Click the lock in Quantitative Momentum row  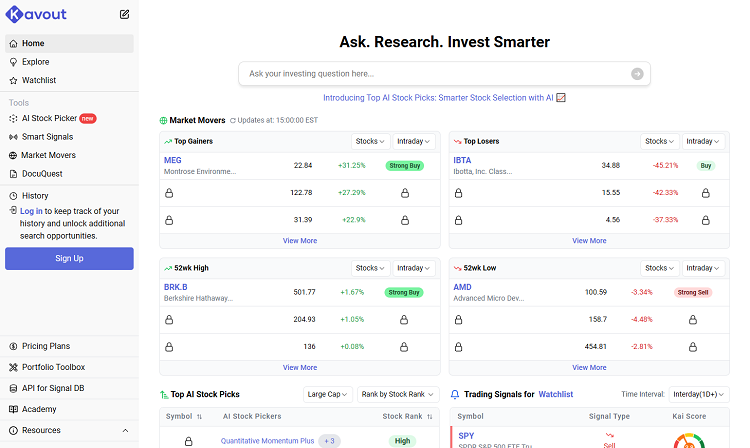click(x=188, y=441)
